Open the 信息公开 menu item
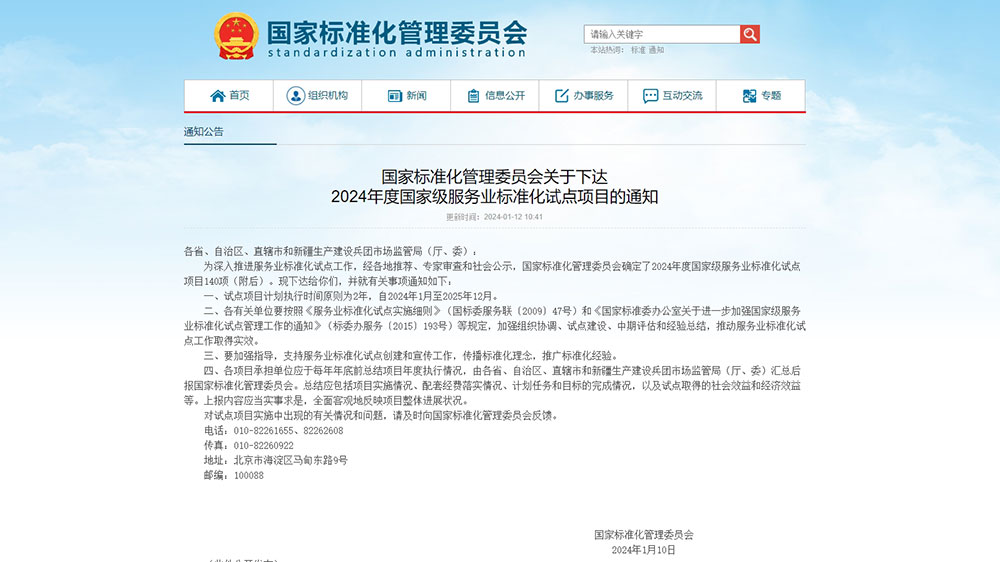Image resolution: width=1000 pixels, height=562 pixels. pos(495,96)
